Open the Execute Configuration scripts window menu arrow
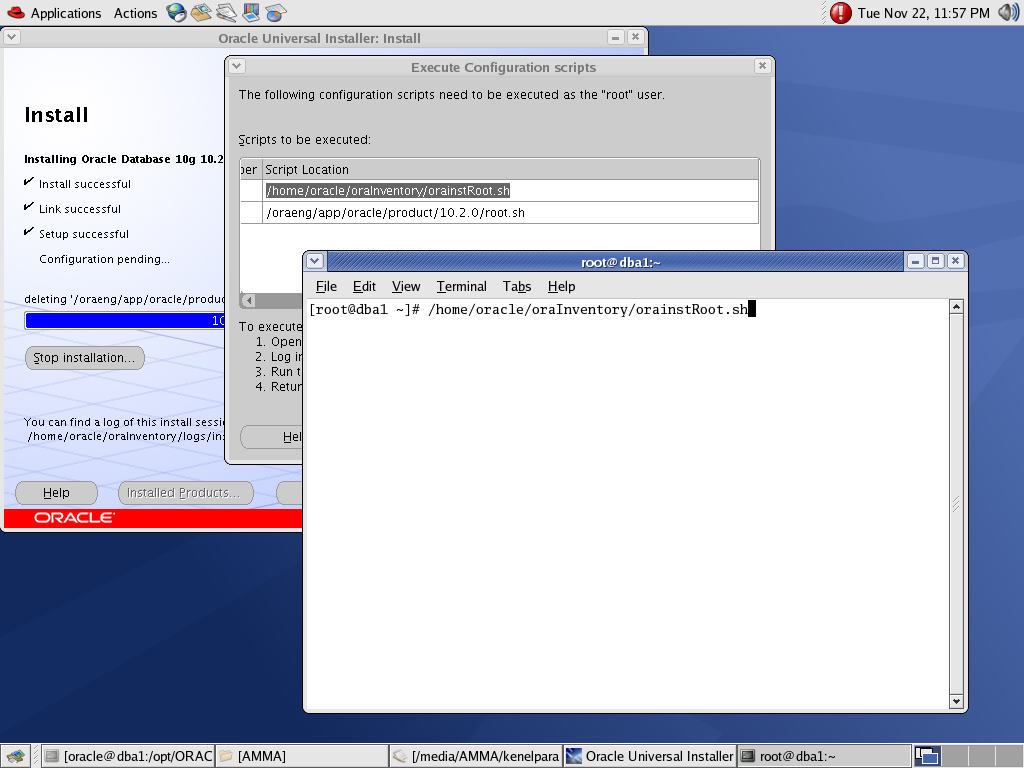Viewport: 1024px width, 768px height. point(237,66)
